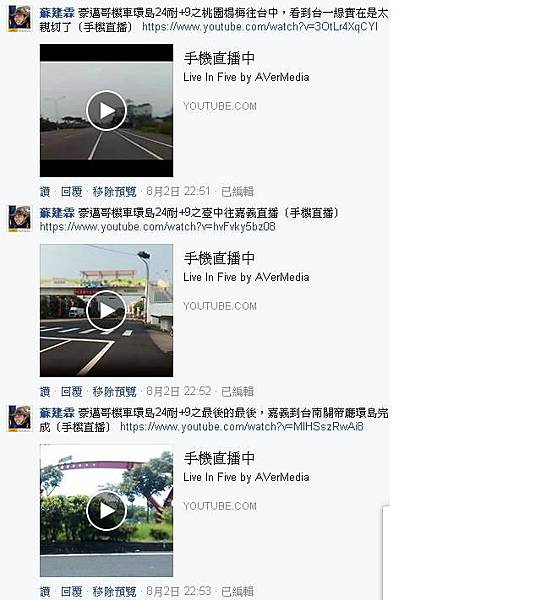
Task: Play the third video with archway thumbnail
Action: (x=106, y=510)
